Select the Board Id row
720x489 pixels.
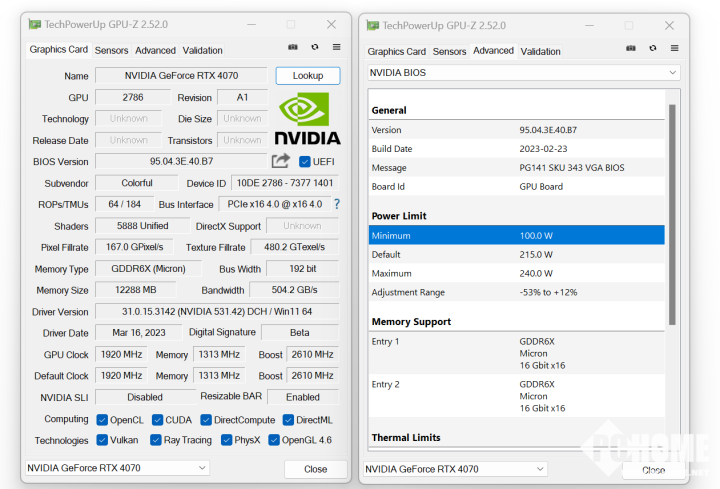(x=516, y=186)
